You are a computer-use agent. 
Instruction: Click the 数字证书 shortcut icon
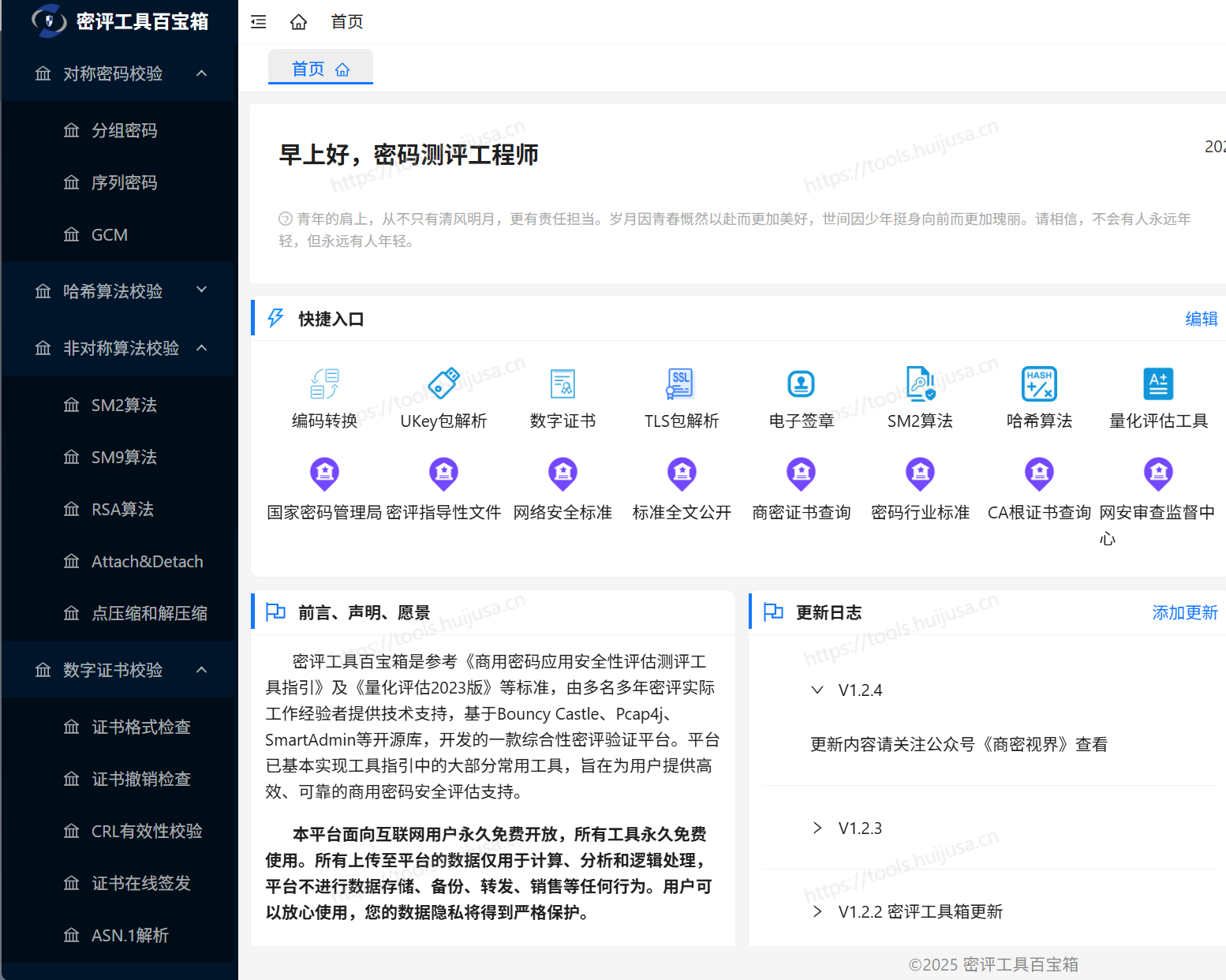click(563, 384)
